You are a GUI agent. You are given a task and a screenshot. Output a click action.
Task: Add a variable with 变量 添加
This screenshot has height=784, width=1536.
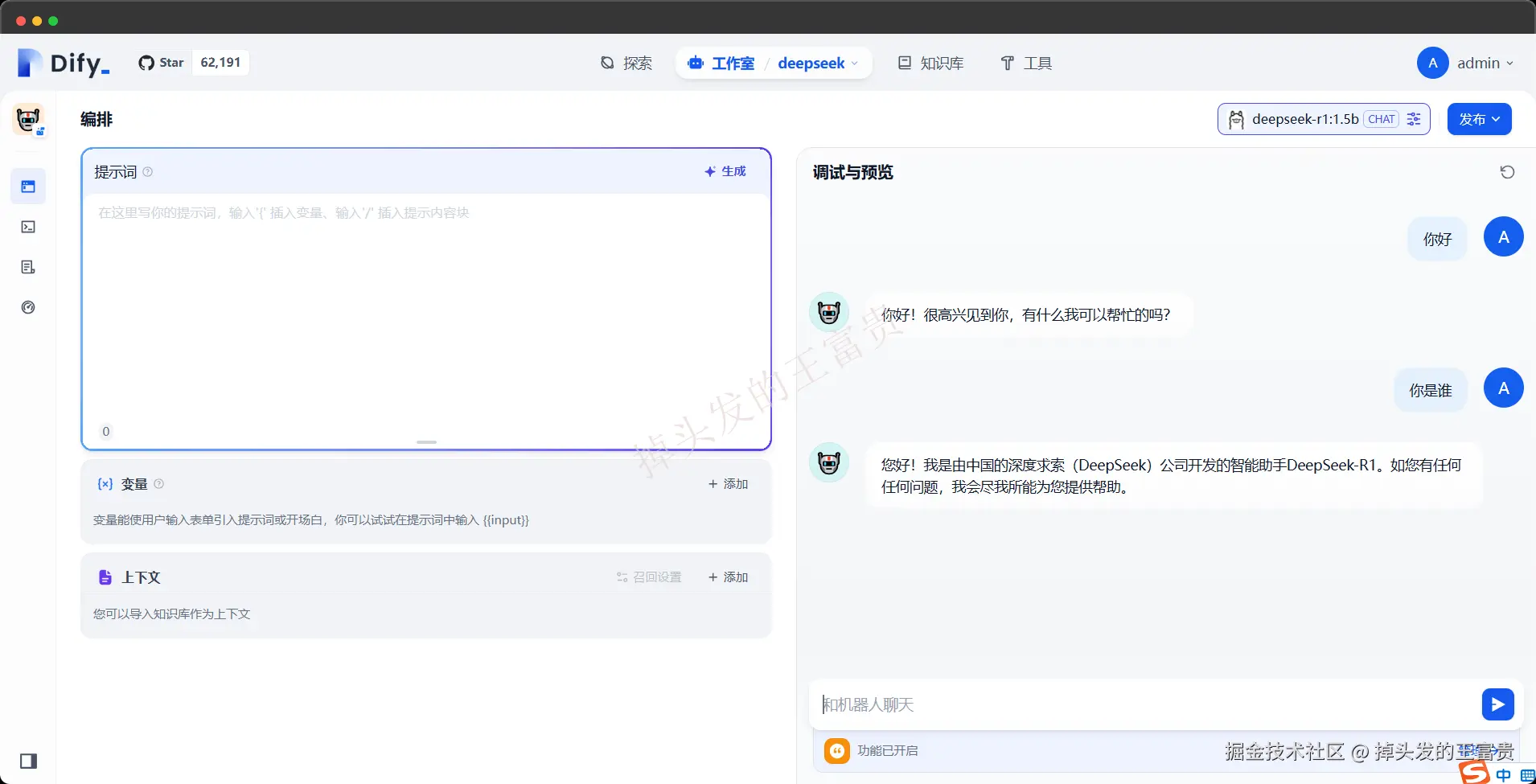[x=729, y=484]
